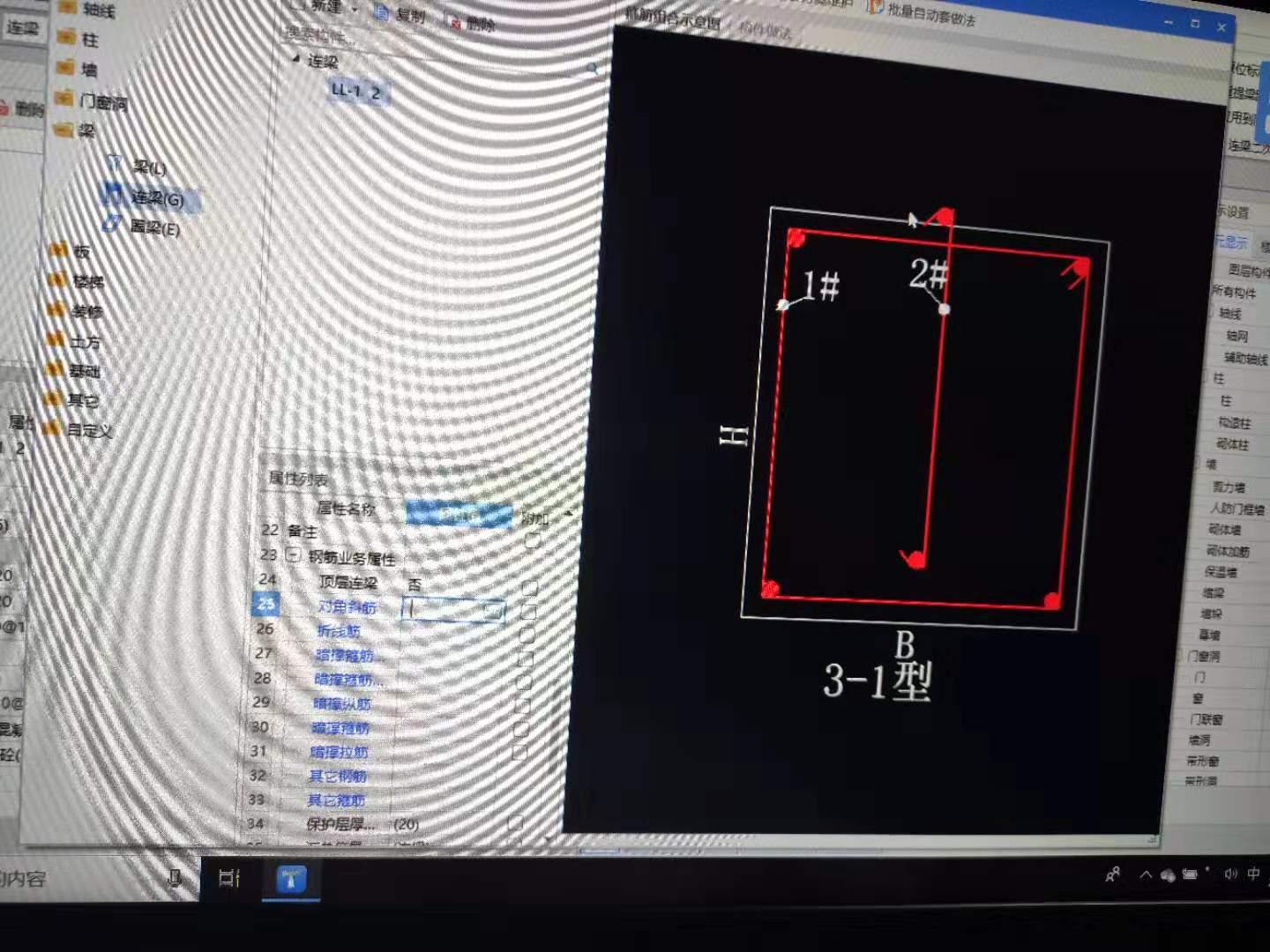1270x952 pixels.
Task: Tick the 附加 checkbox for 备注 row
Action: click(532, 540)
